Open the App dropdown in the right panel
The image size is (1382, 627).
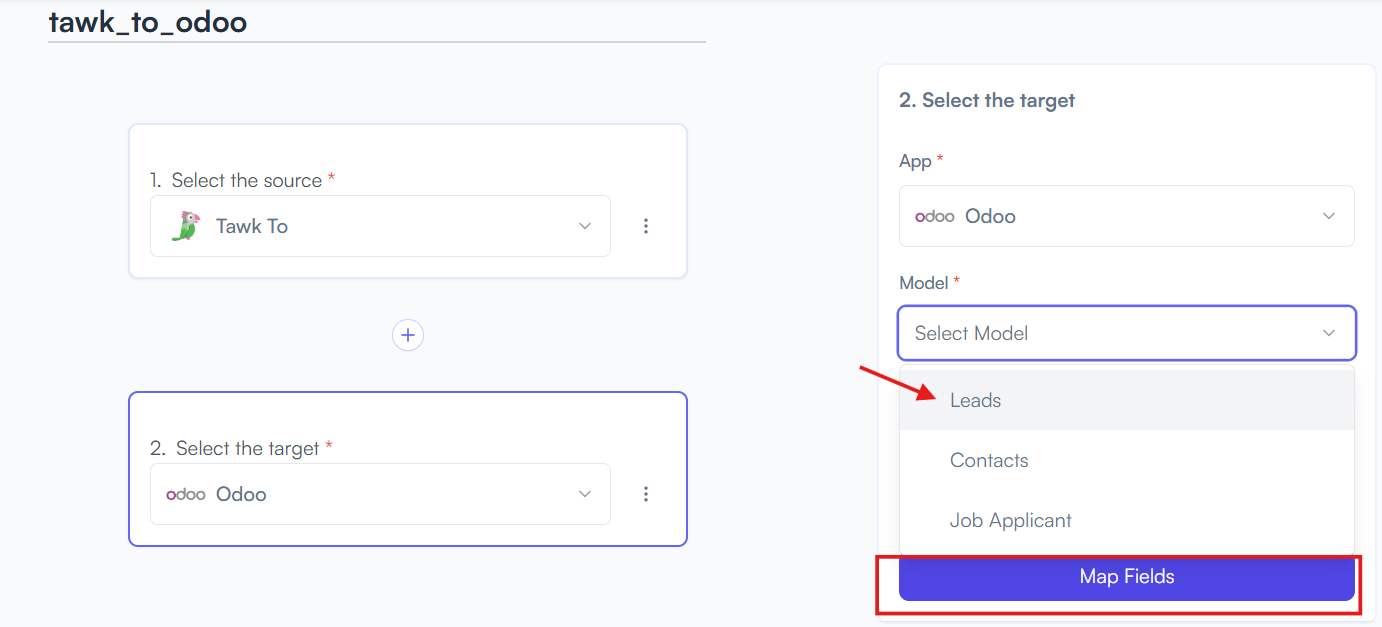[x=1127, y=216]
